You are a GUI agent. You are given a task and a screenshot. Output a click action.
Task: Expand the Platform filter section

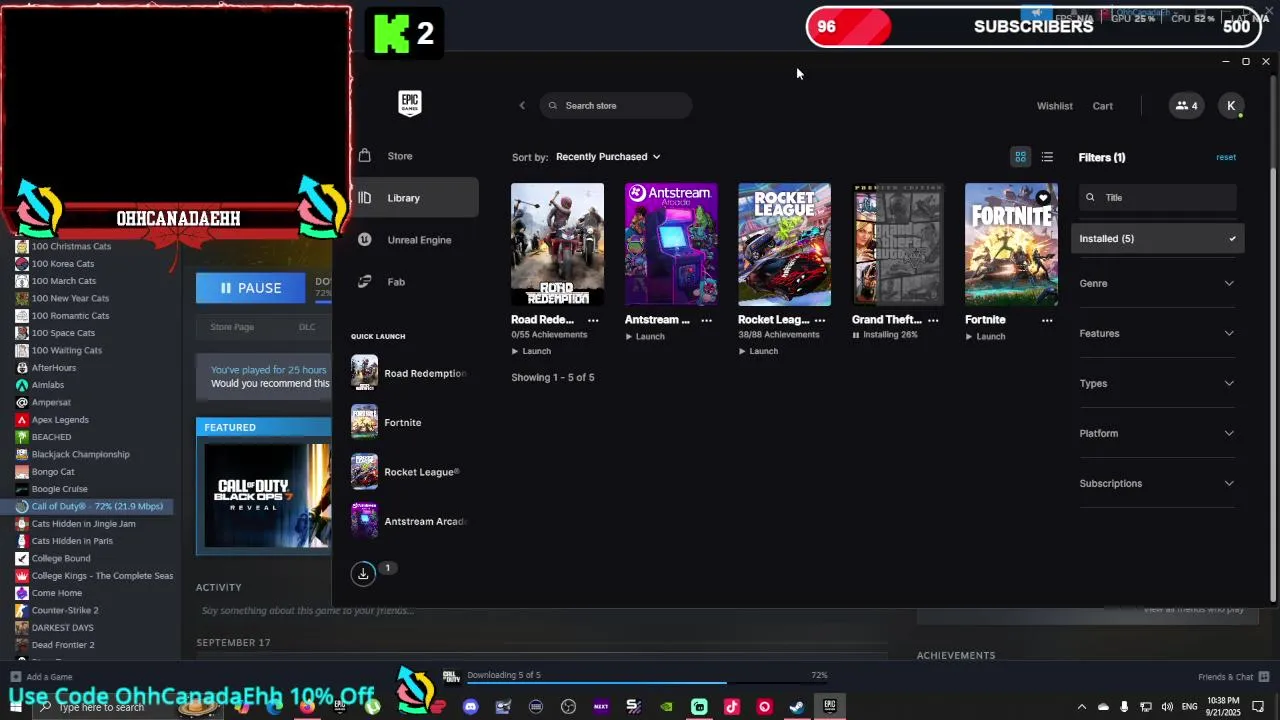tap(1157, 433)
